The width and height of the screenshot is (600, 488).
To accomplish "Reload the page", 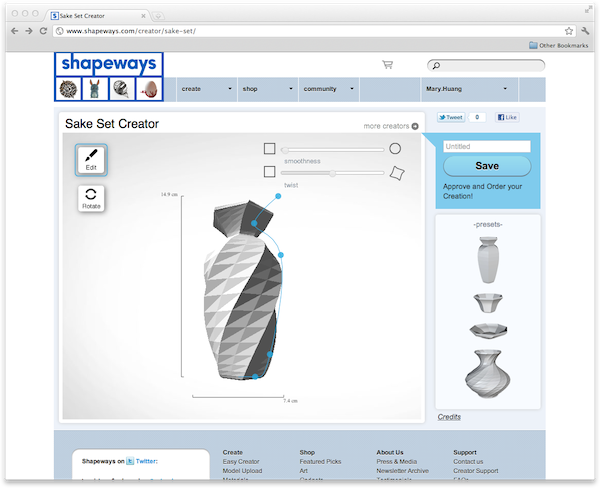I will pos(43,31).
